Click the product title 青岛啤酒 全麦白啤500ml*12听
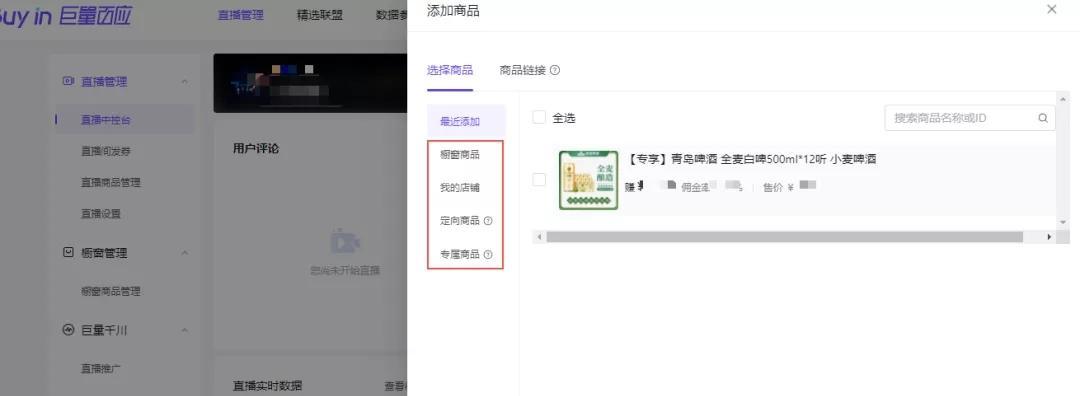The width and height of the screenshot is (1080, 396). 752,160
